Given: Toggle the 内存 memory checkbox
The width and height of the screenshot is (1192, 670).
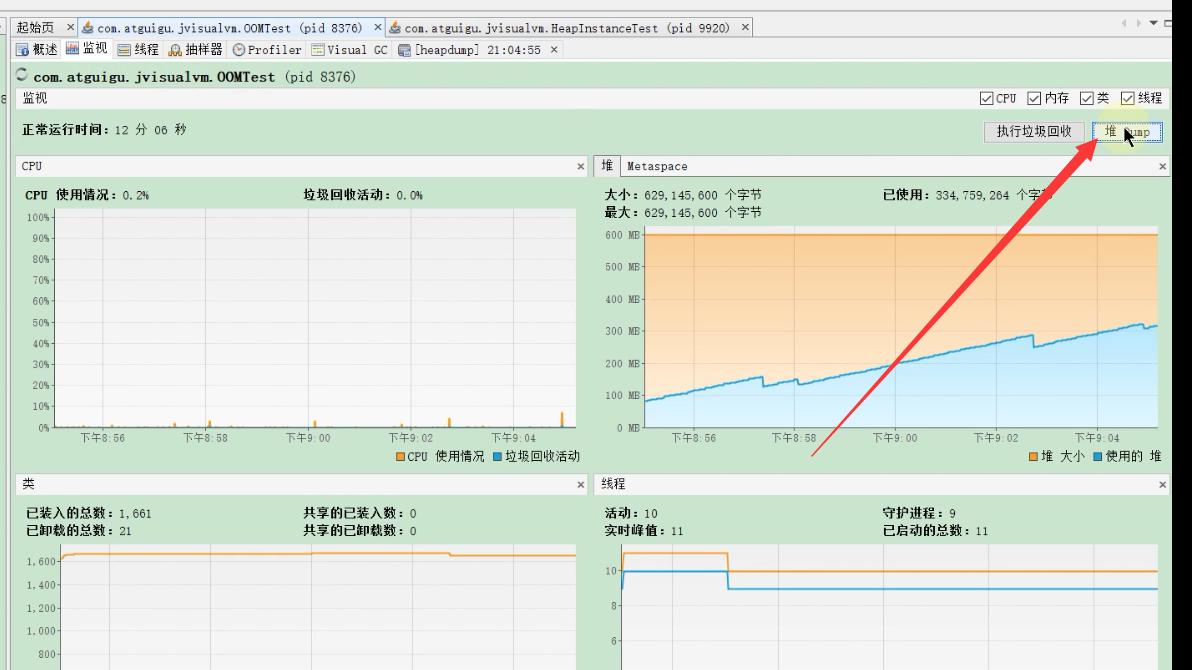Looking at the screenshot, I should (1034, 98).
